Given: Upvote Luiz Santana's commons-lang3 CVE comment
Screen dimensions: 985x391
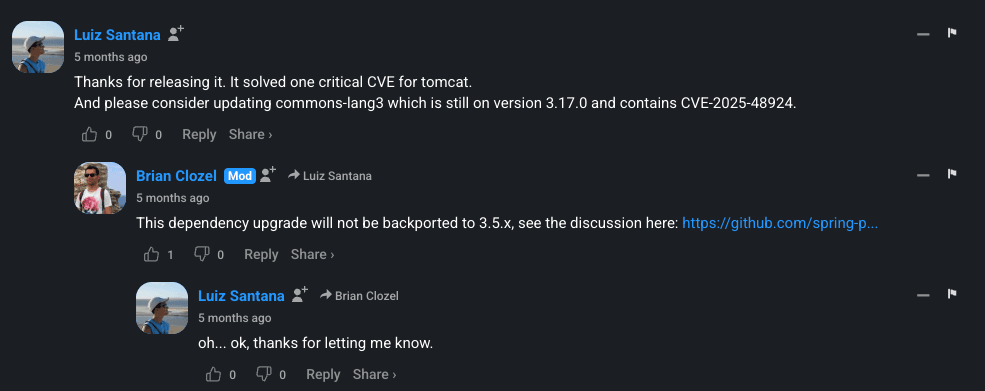Looking at the screenshot, I should (x=90, y=135).
